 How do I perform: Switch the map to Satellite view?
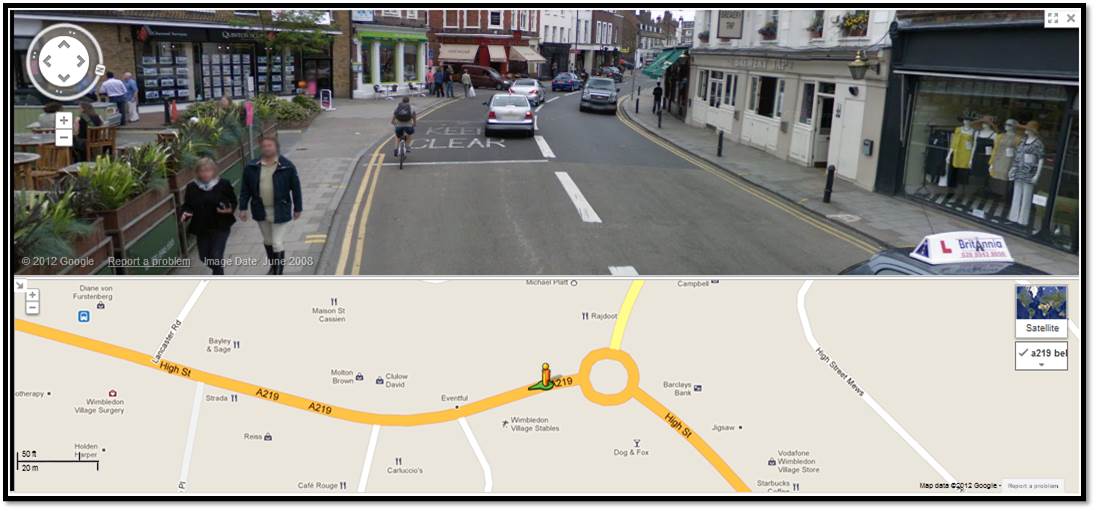click(1041, 310)
